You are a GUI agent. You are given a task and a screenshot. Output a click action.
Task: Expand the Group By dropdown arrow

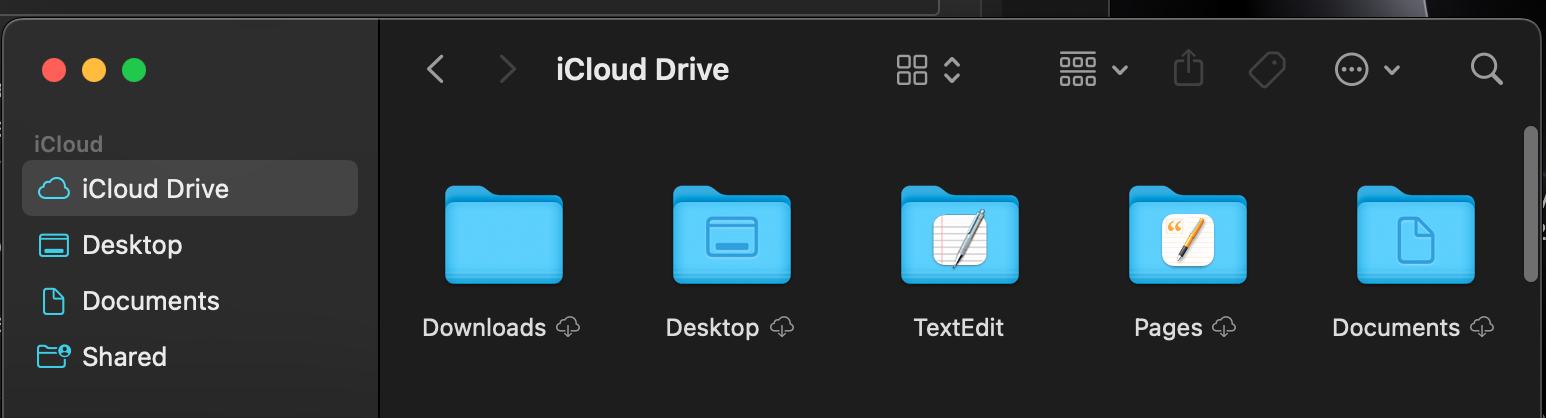pyautogui.click(x=1120, y=70)
